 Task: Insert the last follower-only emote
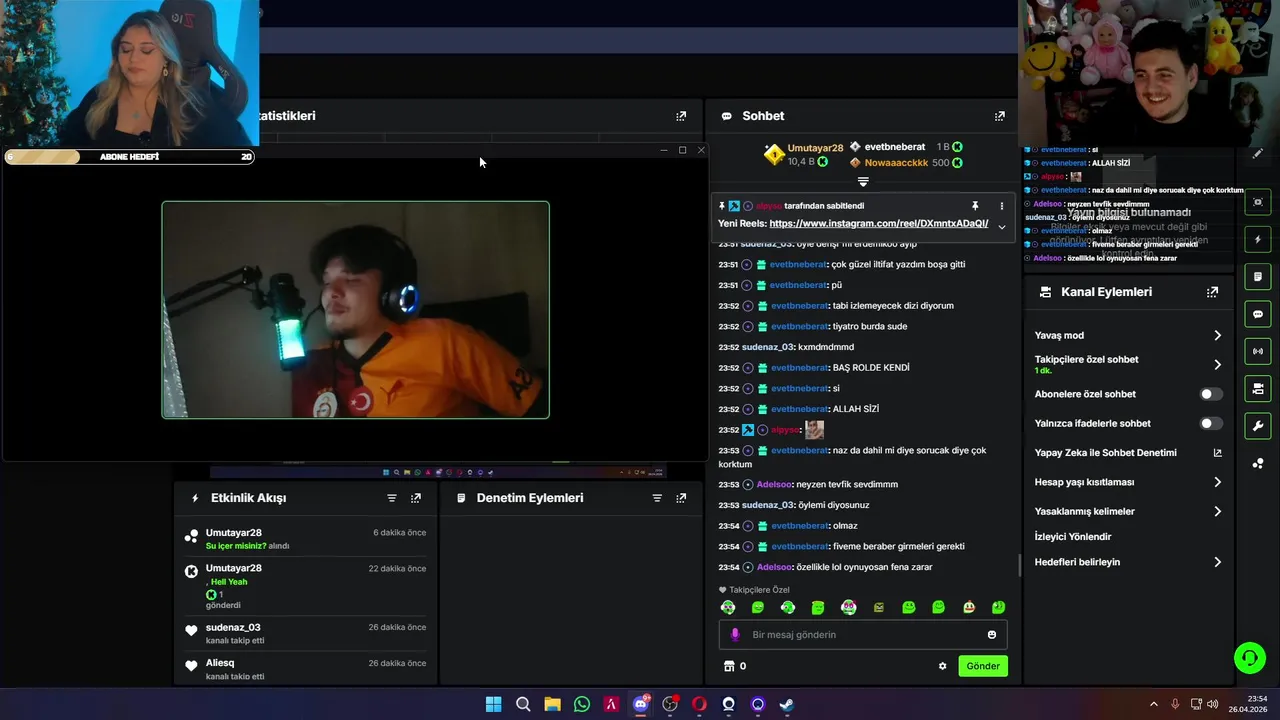pyautogui.click(x=998, y=607)
